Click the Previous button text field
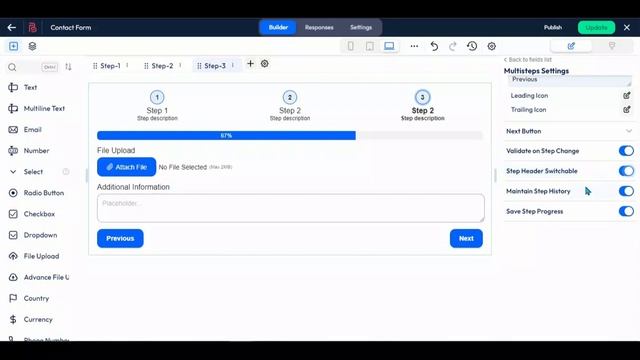640x360 pixels. tap(570, 80)
